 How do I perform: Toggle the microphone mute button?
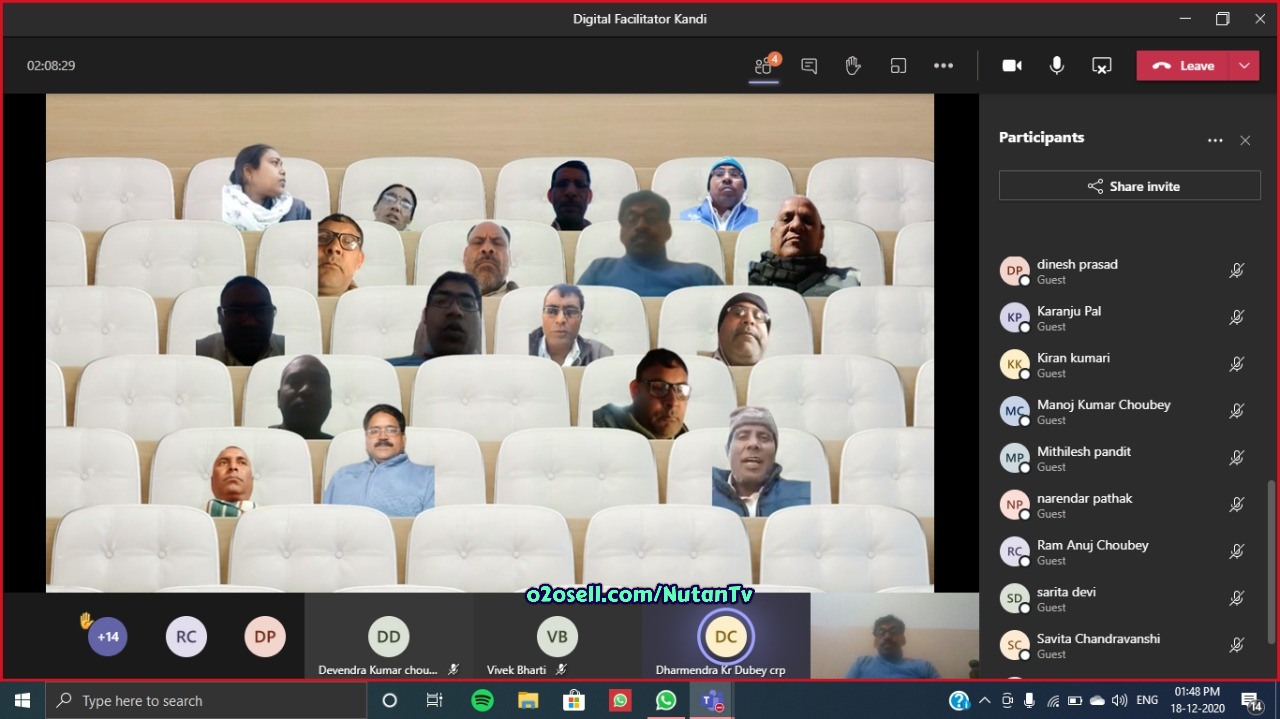click(x=1057, y=66)
